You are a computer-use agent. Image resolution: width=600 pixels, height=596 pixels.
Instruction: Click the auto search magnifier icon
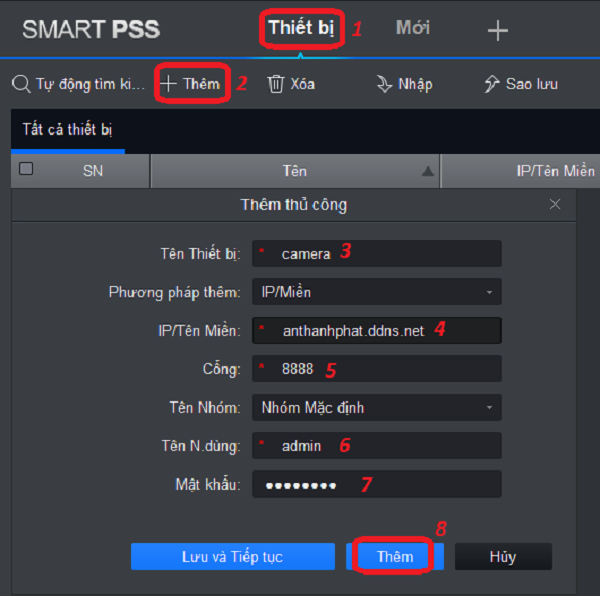(x=21, y=84)
